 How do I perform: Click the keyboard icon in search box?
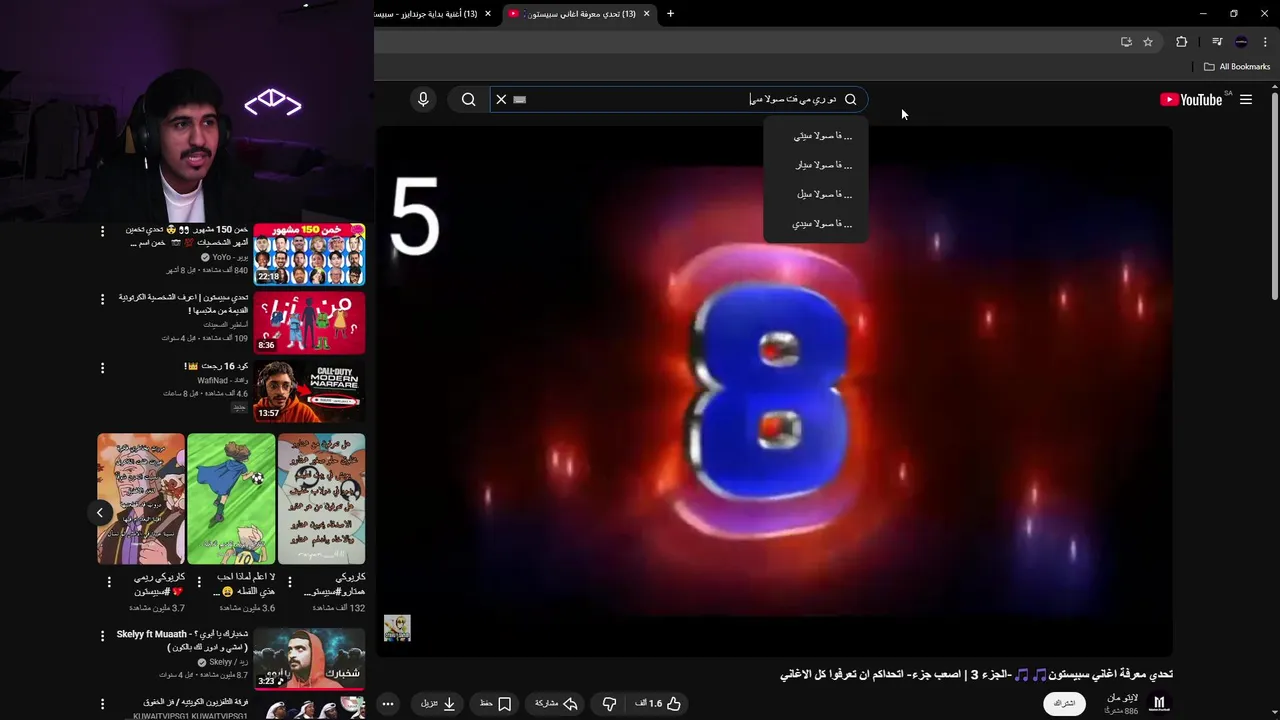pyautogui.click(x=519, y=99)
